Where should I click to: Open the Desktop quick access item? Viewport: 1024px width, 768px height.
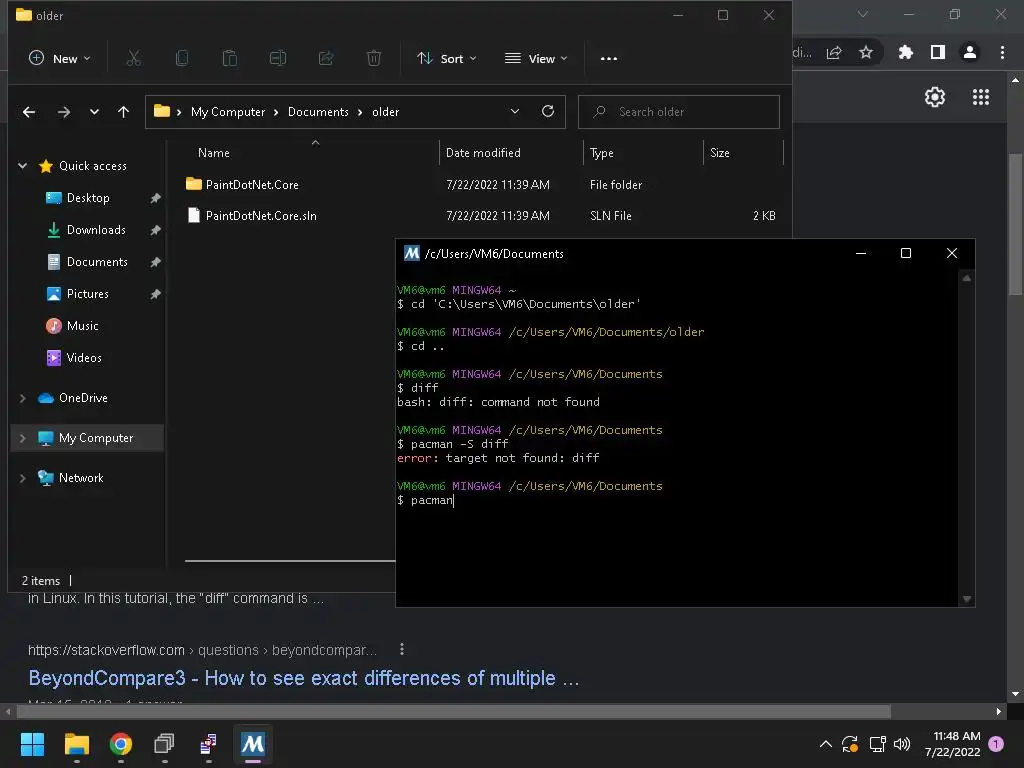88,198
